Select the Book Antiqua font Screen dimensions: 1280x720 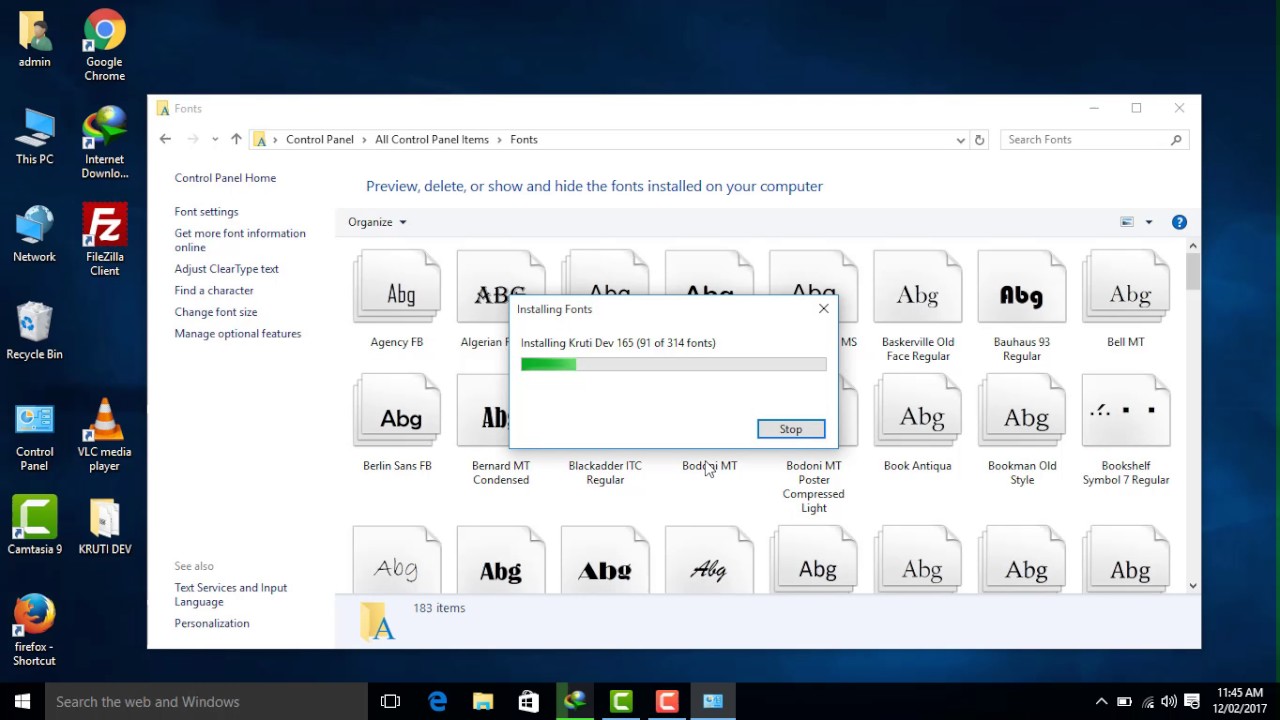point(917,423)
